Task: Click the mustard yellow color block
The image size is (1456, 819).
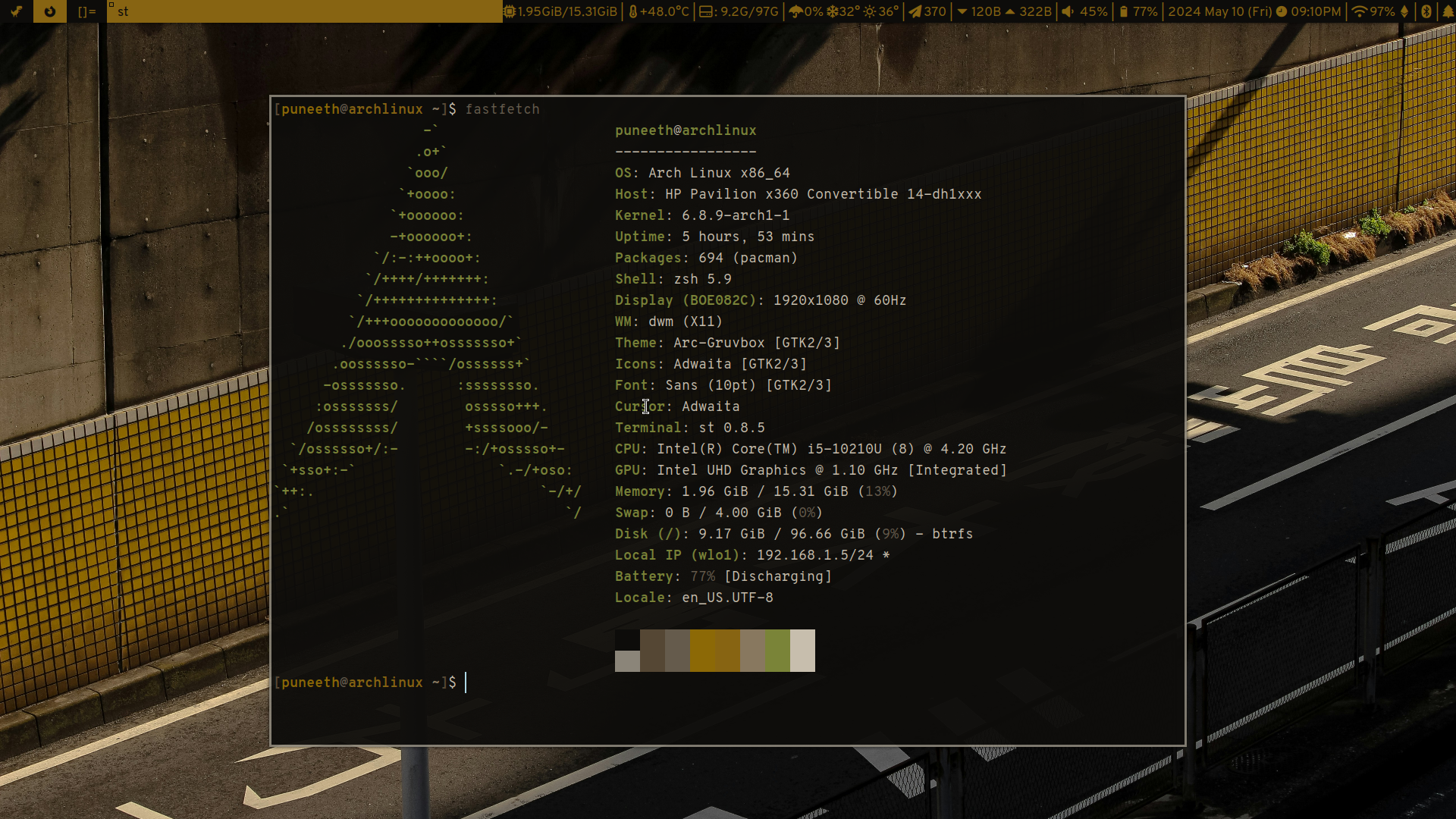Action: tap(702, 650)
